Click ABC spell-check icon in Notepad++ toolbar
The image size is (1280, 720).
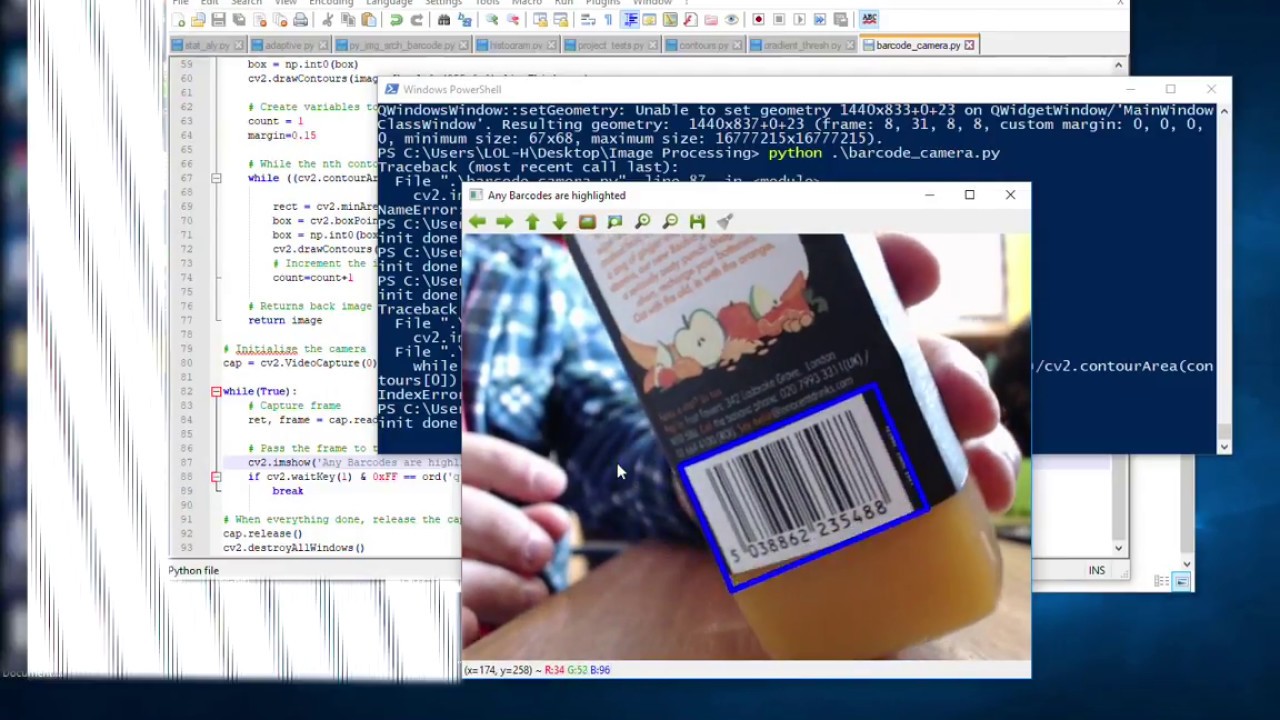(869, 19)
